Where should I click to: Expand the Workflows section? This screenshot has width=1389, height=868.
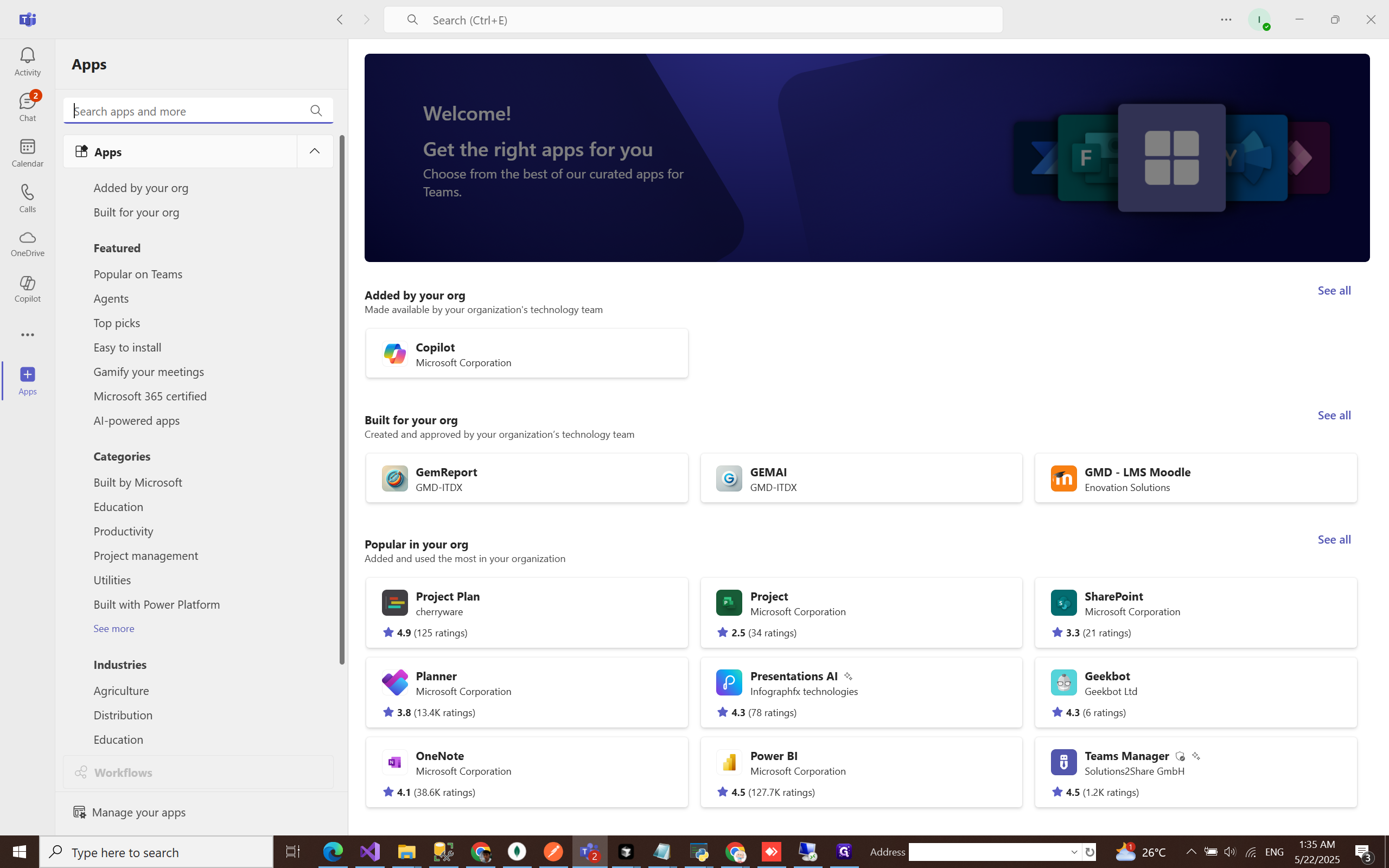click(x=198, y=772)
